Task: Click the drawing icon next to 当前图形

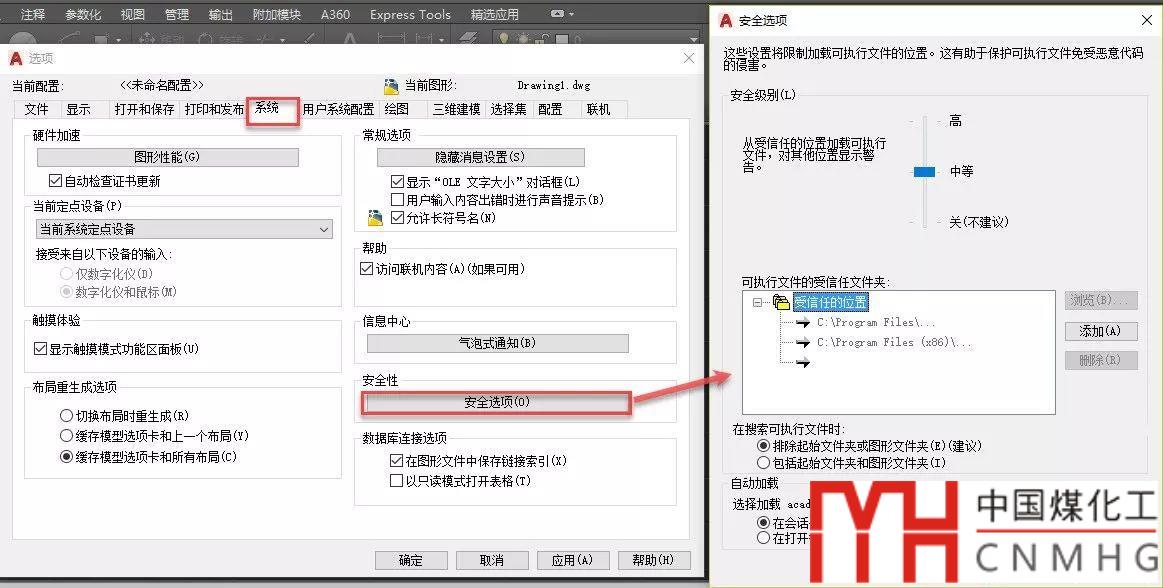Action: click(391, 86)
